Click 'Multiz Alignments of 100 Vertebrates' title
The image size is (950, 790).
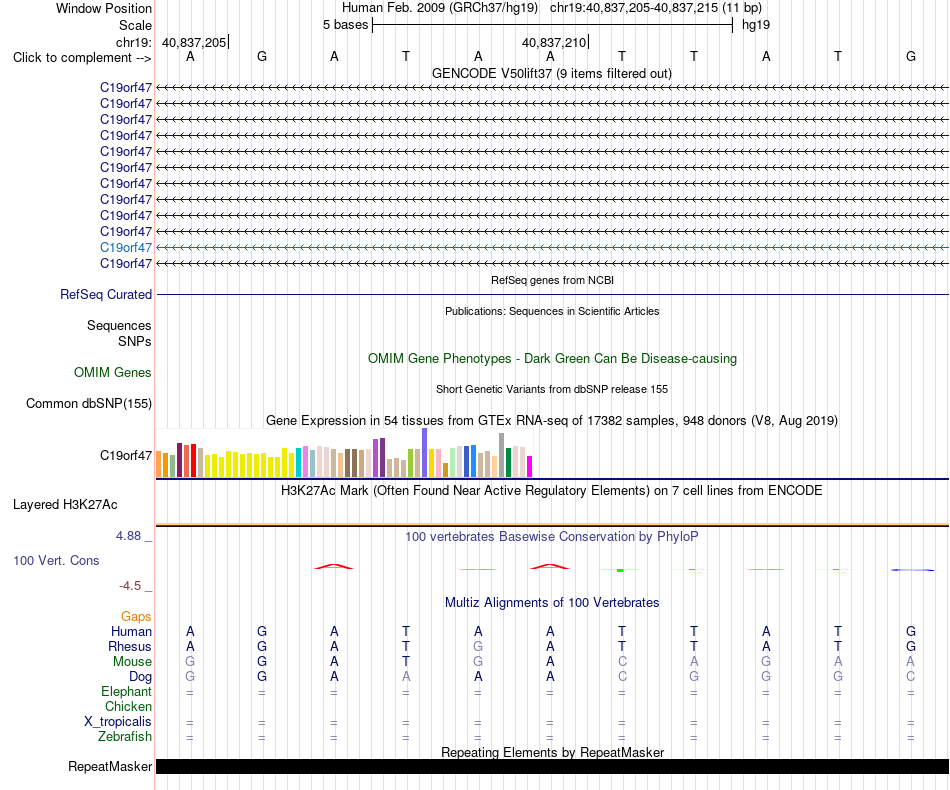(x=552, y=603)
